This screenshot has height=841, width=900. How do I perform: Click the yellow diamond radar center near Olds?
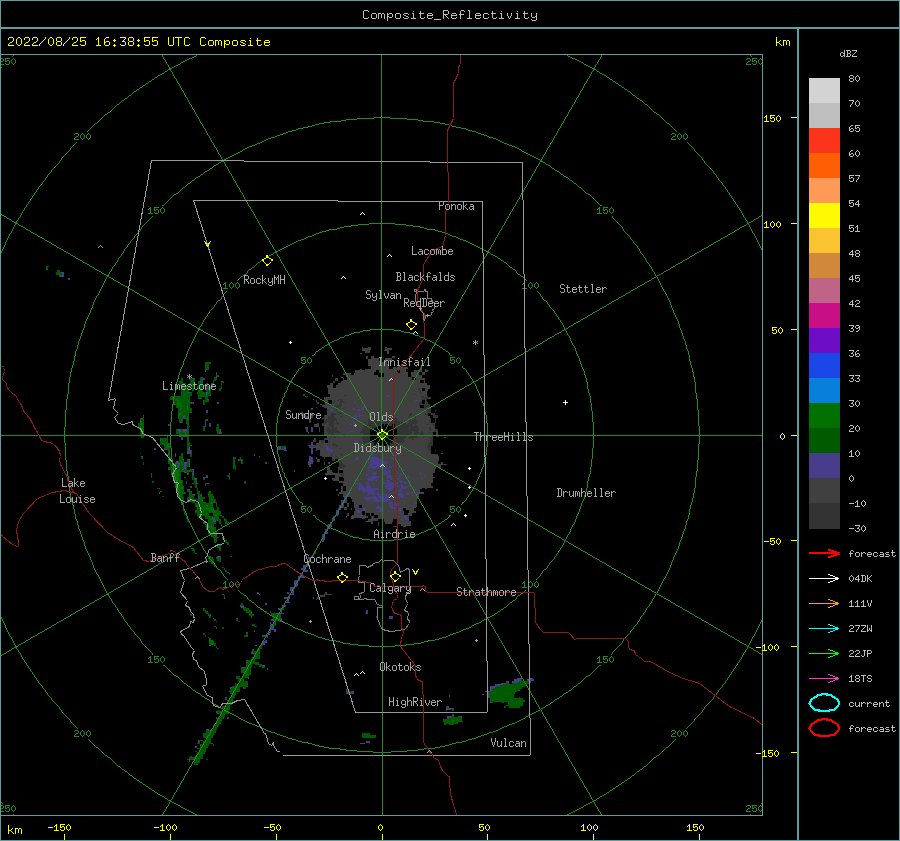click(382, 435)
